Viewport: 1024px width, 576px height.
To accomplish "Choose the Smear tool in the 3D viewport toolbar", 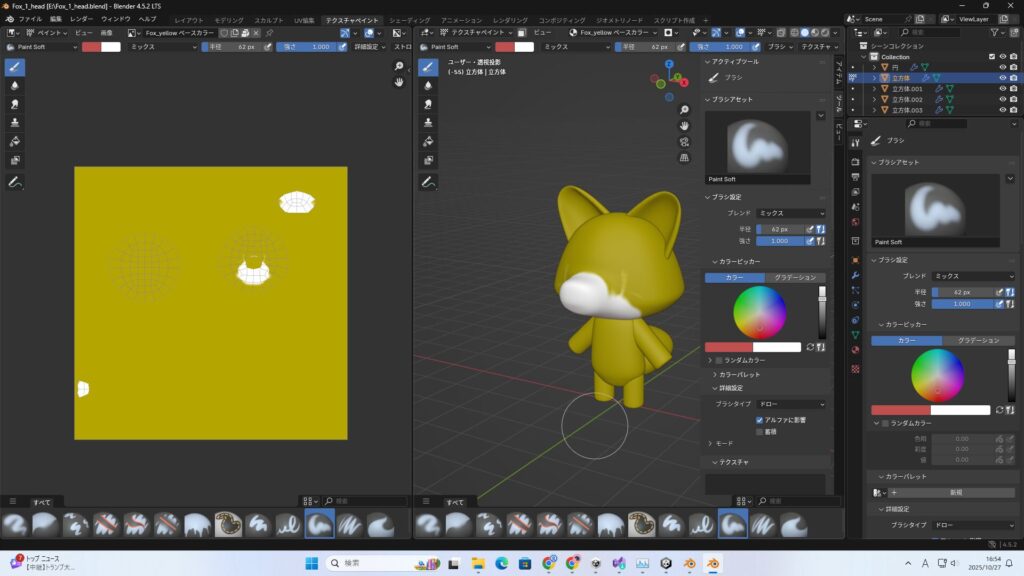I will click(428, 103).
